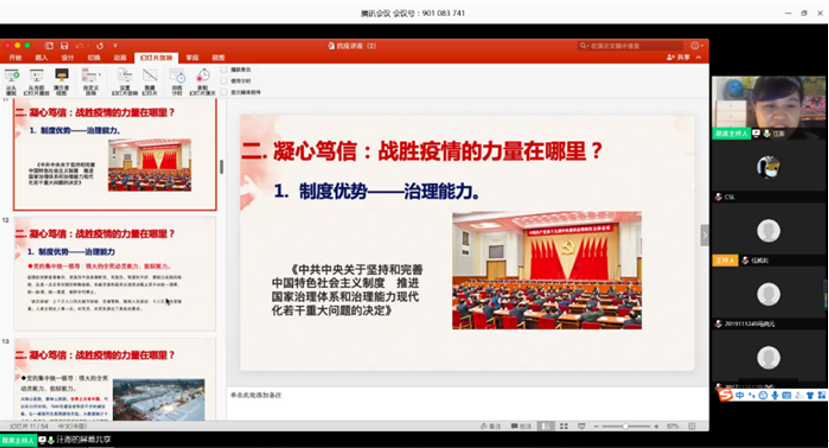Start slideshow from the beginning
829x448 pixels.
tap(11, 81)
